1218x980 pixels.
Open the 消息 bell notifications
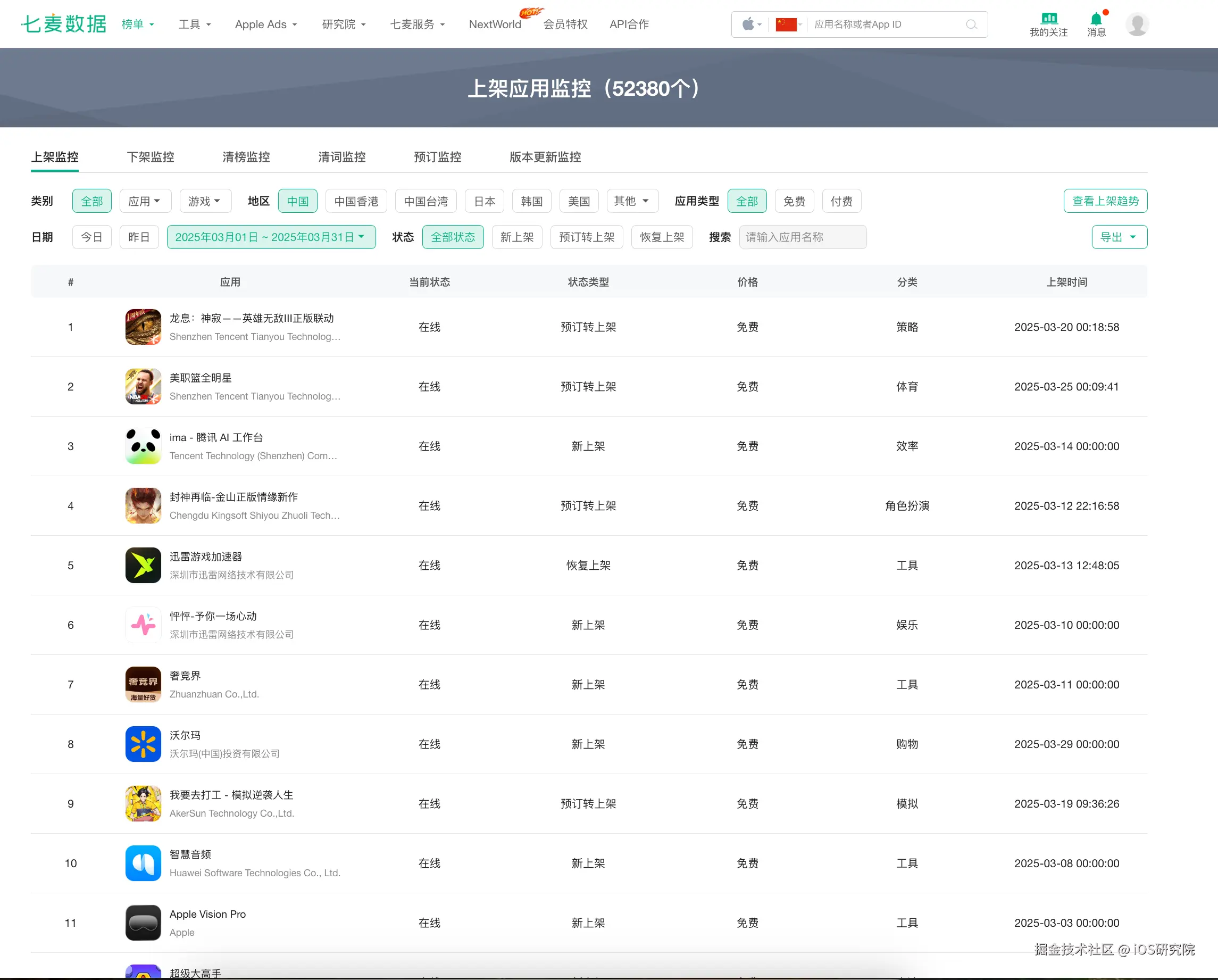(1096, 19)
